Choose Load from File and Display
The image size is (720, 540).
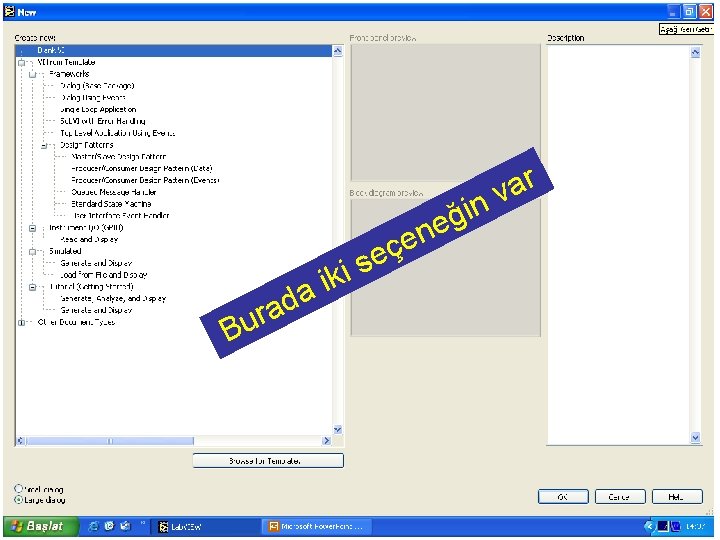pyautogui.click(x=103, y=275)
